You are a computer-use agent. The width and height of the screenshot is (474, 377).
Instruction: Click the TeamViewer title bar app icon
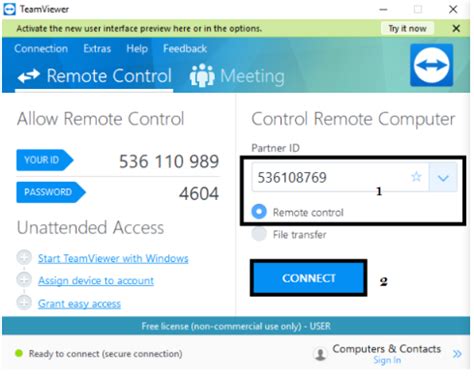click(x=9, y=9)
